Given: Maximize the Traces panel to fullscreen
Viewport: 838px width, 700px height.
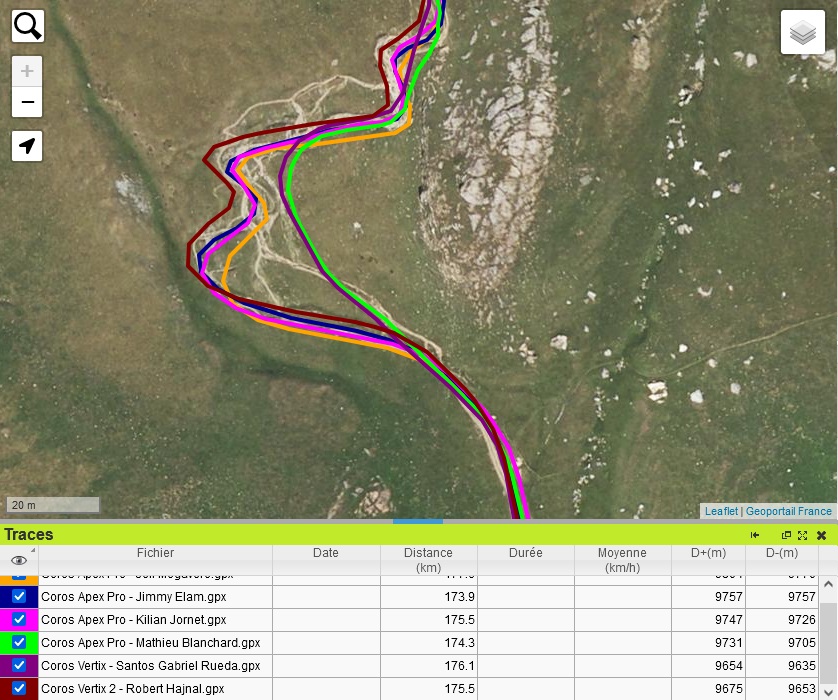Looking at the screenshot, I should pyautogui.click(x=802, y=535).
